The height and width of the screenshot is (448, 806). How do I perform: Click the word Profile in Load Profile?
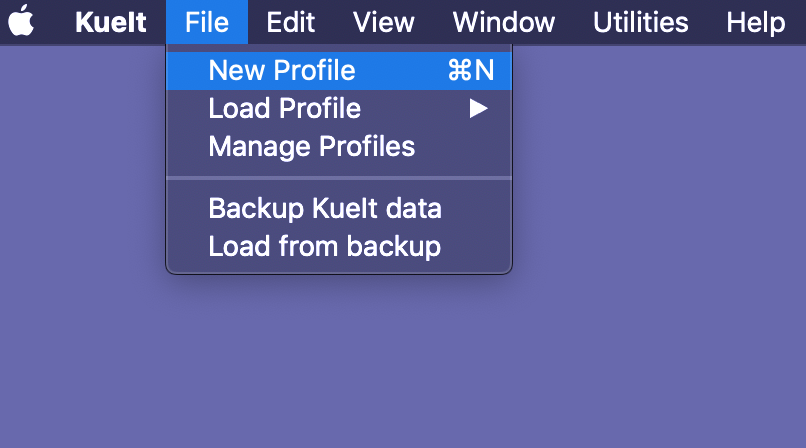coord(320,108)
